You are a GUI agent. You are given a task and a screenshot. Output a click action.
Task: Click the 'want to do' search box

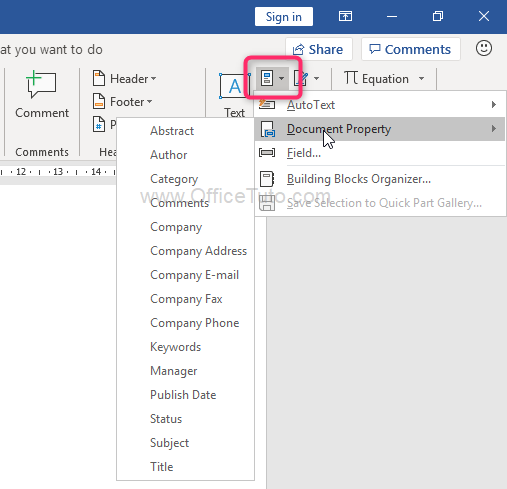[x=51, y=49]
